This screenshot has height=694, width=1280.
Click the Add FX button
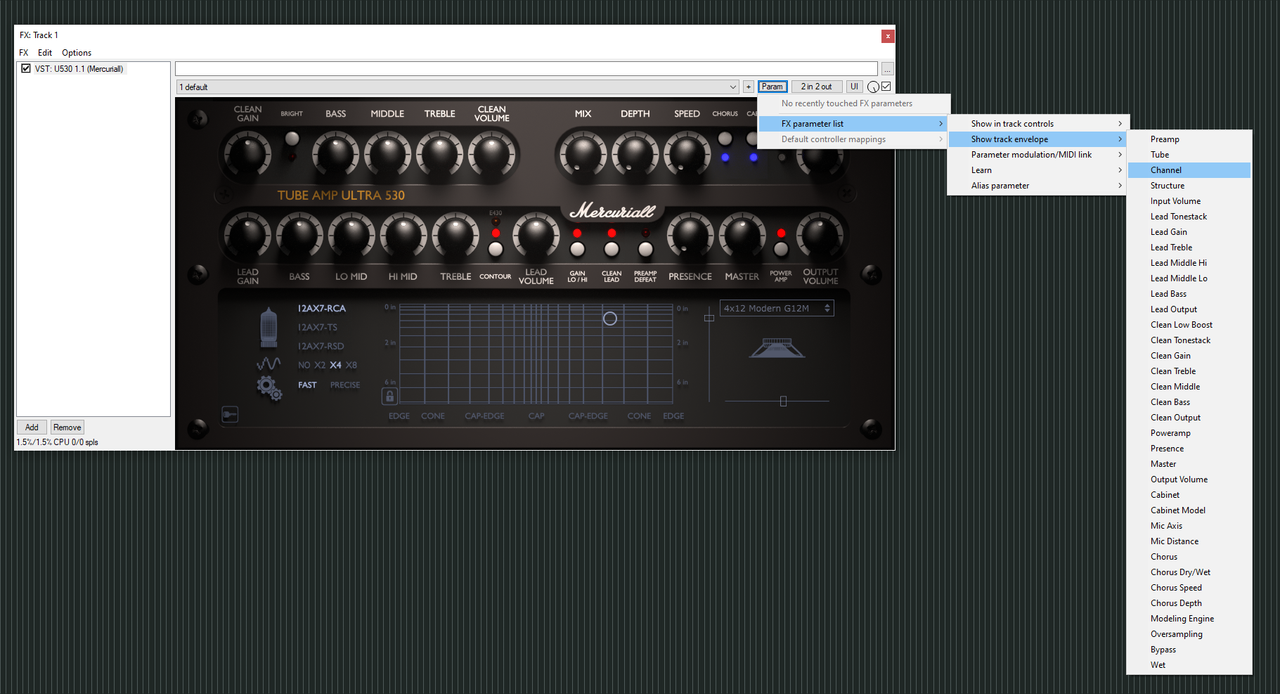coord(32,427)
